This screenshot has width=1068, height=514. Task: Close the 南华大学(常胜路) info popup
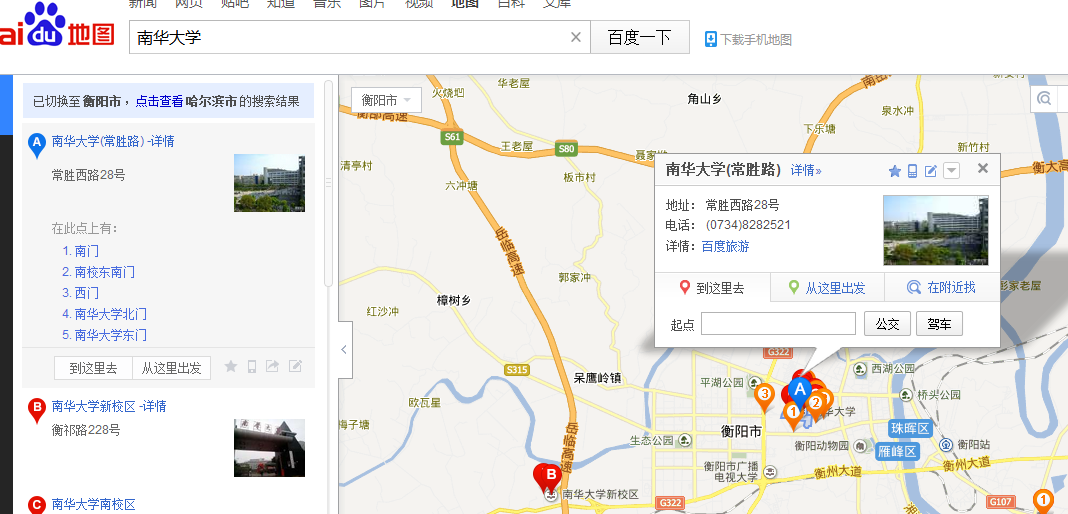tap(982, 168)
